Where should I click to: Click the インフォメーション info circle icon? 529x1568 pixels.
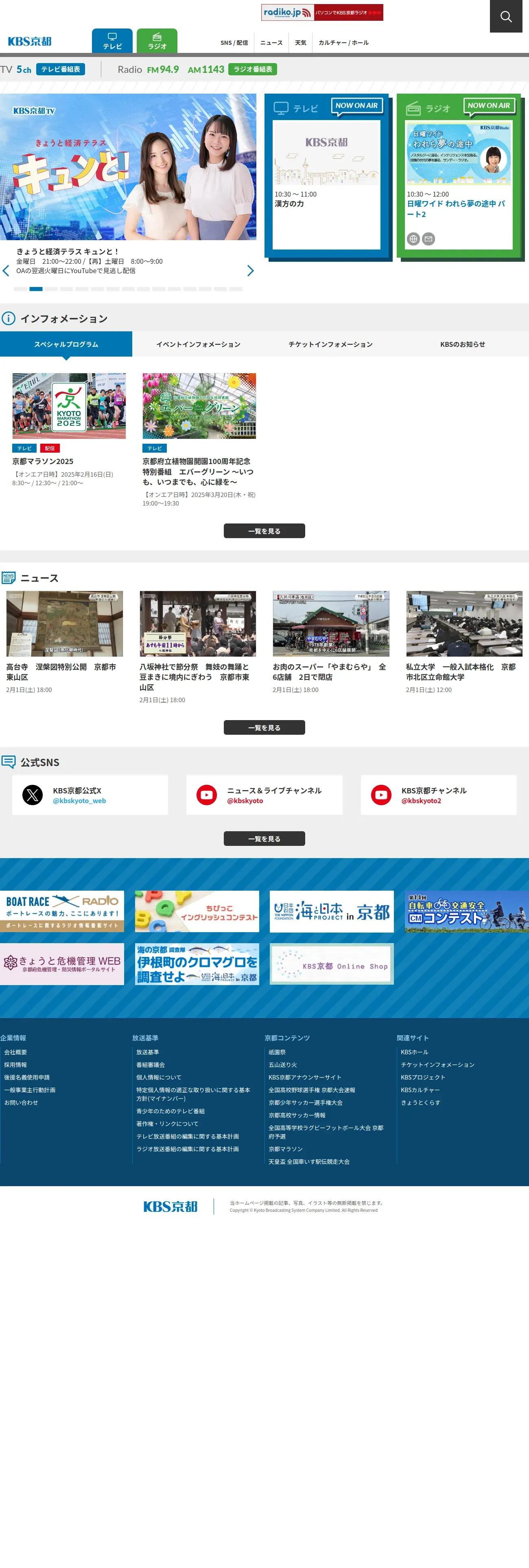(8, 318)
